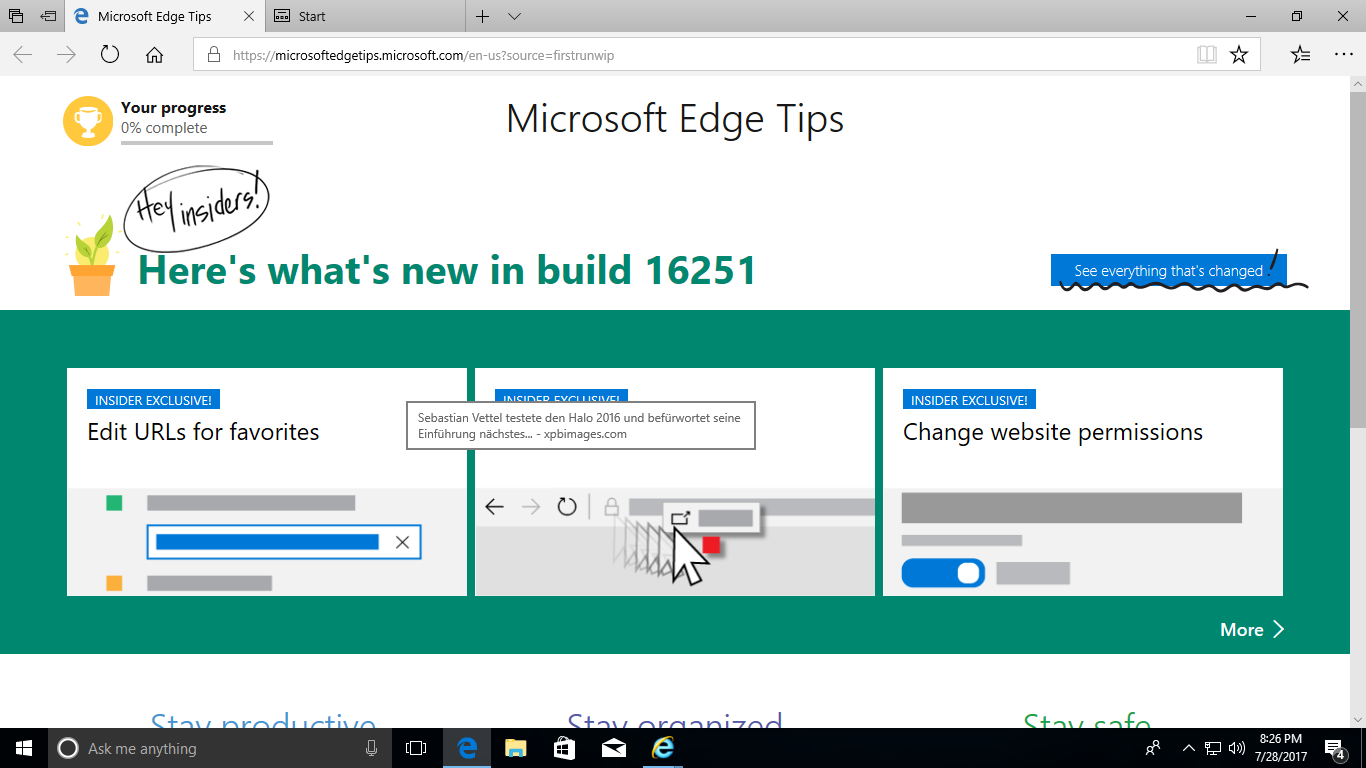Image resolution: width=1366 pixels, height=768 pixels.
Task: Switch to the Start tab
Action: (365, 16)
